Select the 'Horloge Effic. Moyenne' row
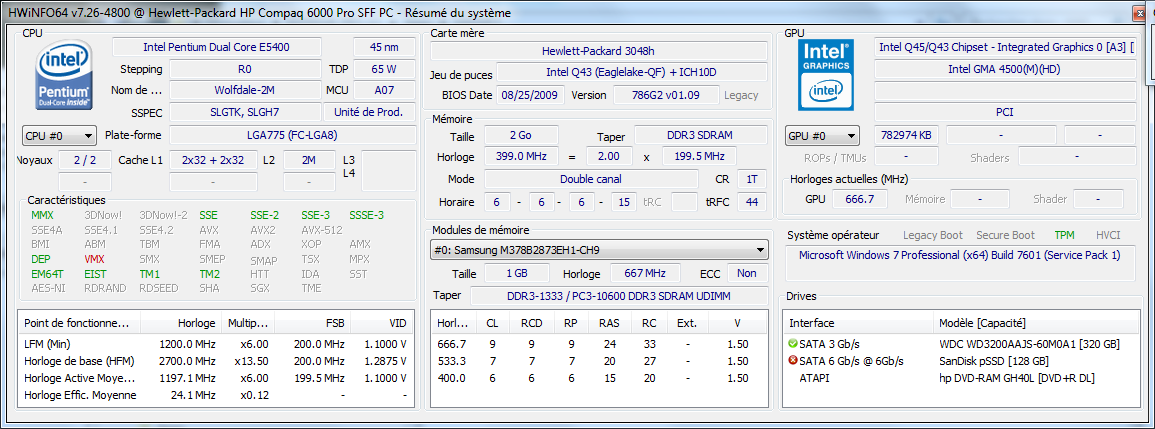The height and width of the screenshot is (429, 1155). pyautogui.click(x=216, y=395)
